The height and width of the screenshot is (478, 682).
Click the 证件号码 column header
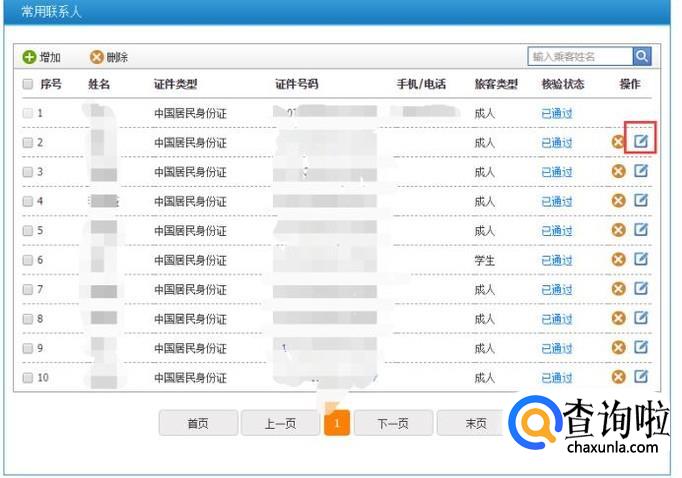[x=297, y=84]
